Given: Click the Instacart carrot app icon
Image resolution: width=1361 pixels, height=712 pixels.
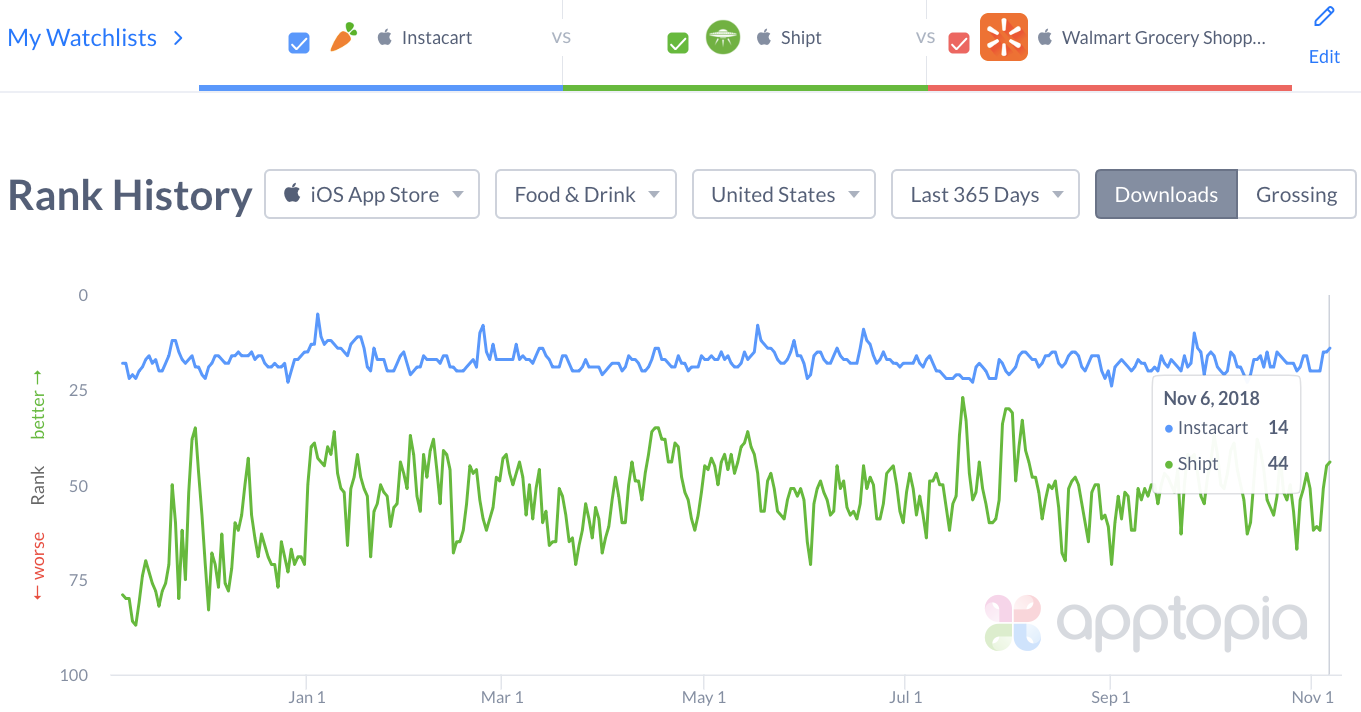Looking at the screenshot, I should (x=342, y=39).
